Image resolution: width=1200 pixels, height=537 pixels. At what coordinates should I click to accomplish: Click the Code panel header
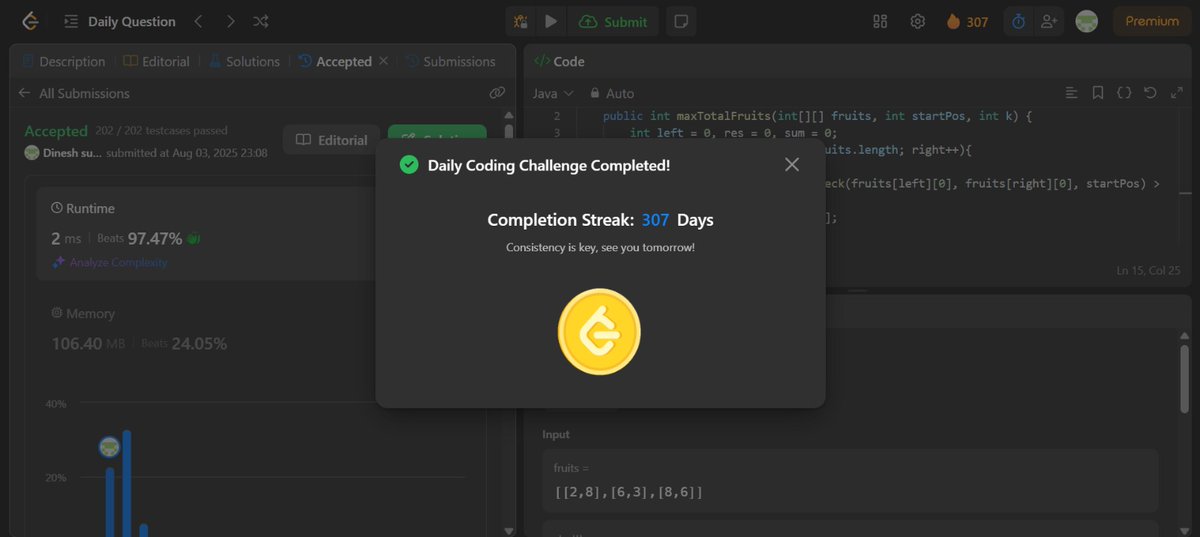point(560,61)
